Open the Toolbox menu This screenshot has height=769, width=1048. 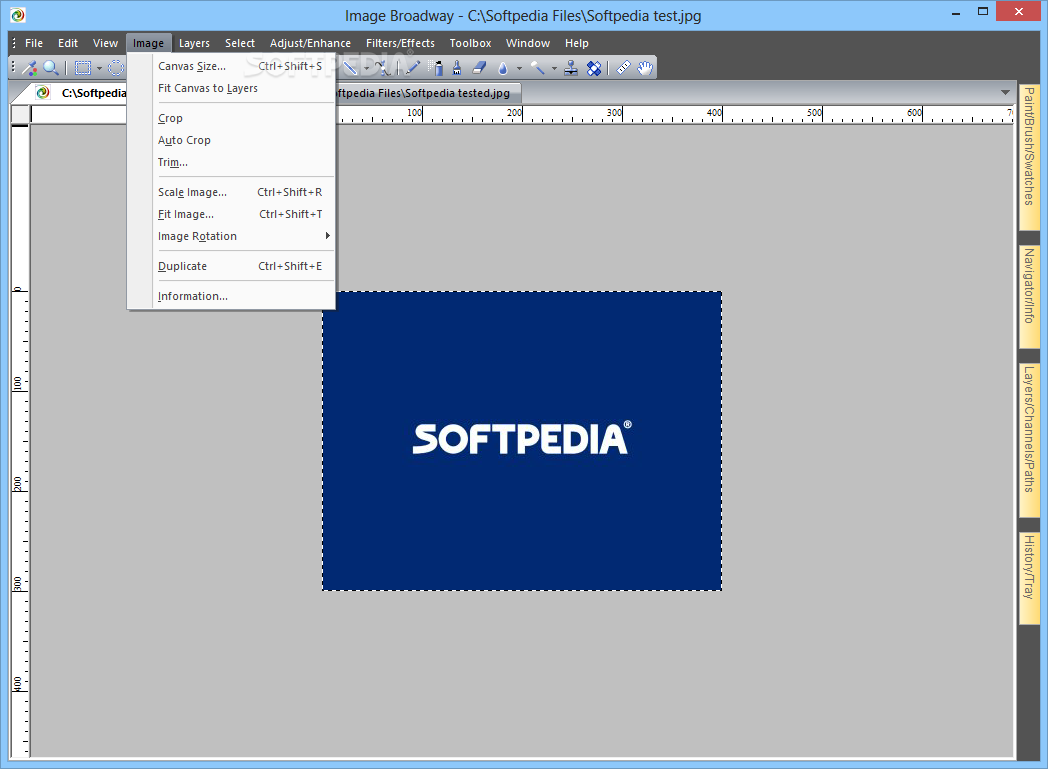coord(471,43)
